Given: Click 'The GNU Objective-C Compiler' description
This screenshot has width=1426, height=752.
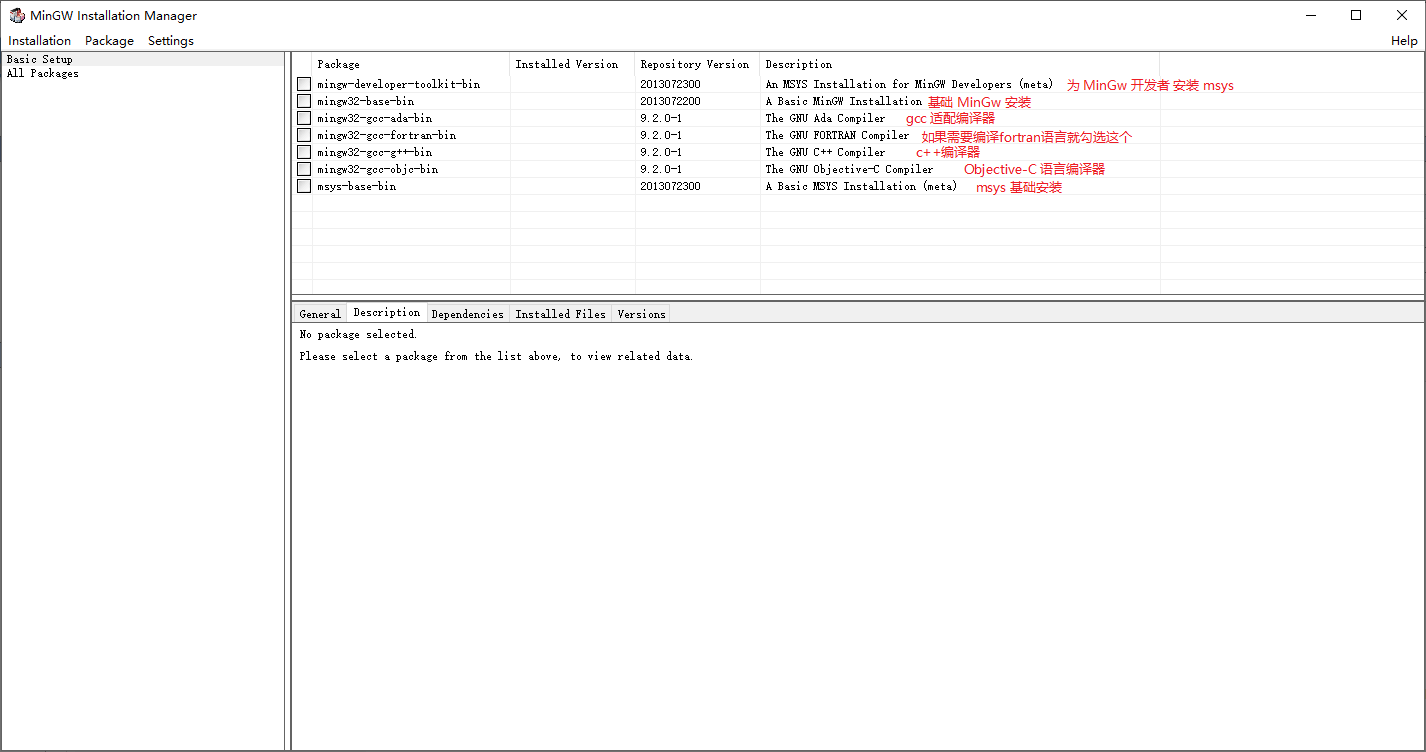Looking at the screenshot, I should pos(850,169).
